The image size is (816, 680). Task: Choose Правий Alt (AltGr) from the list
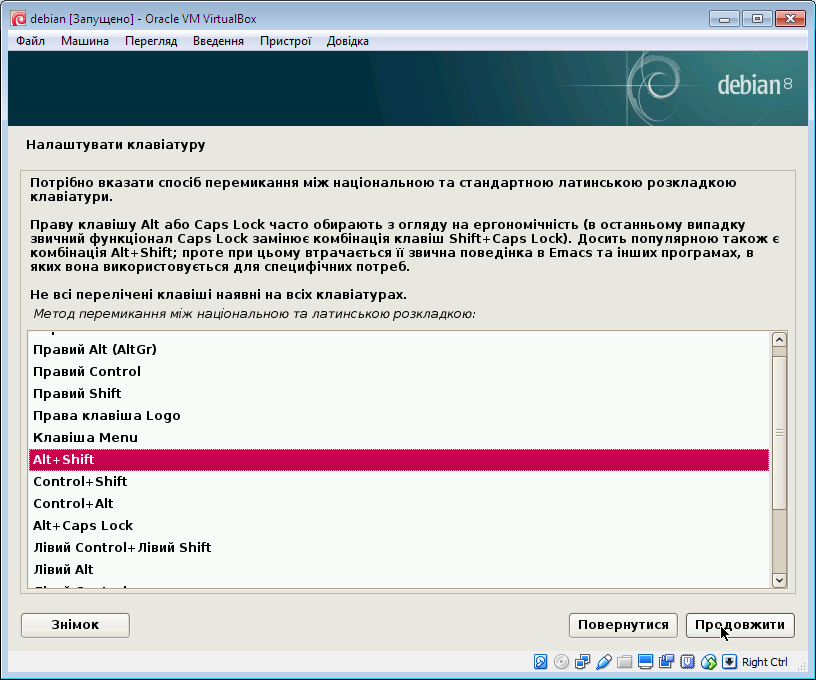95,350
